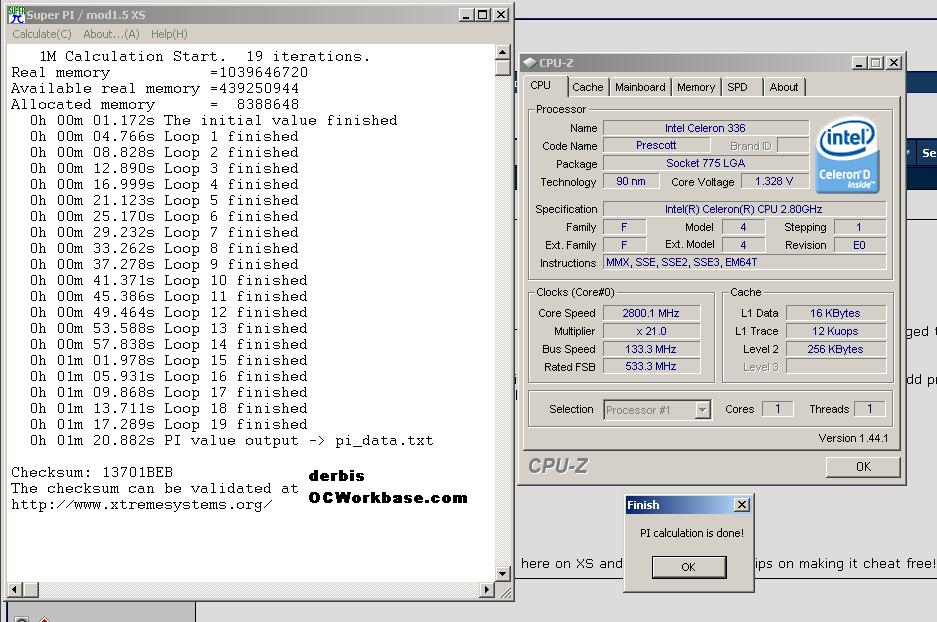Image resolution: width=937 pixels, height=622 pixels.
Task: Click the Name field 'Intel Celeron 336'
Action: tap(706, 128)
